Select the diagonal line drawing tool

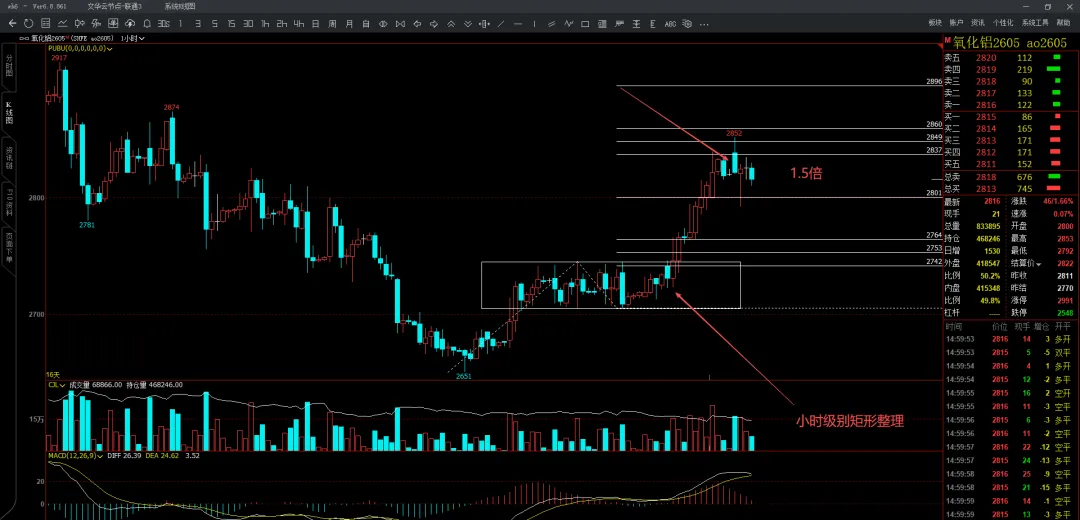(501, 23)
